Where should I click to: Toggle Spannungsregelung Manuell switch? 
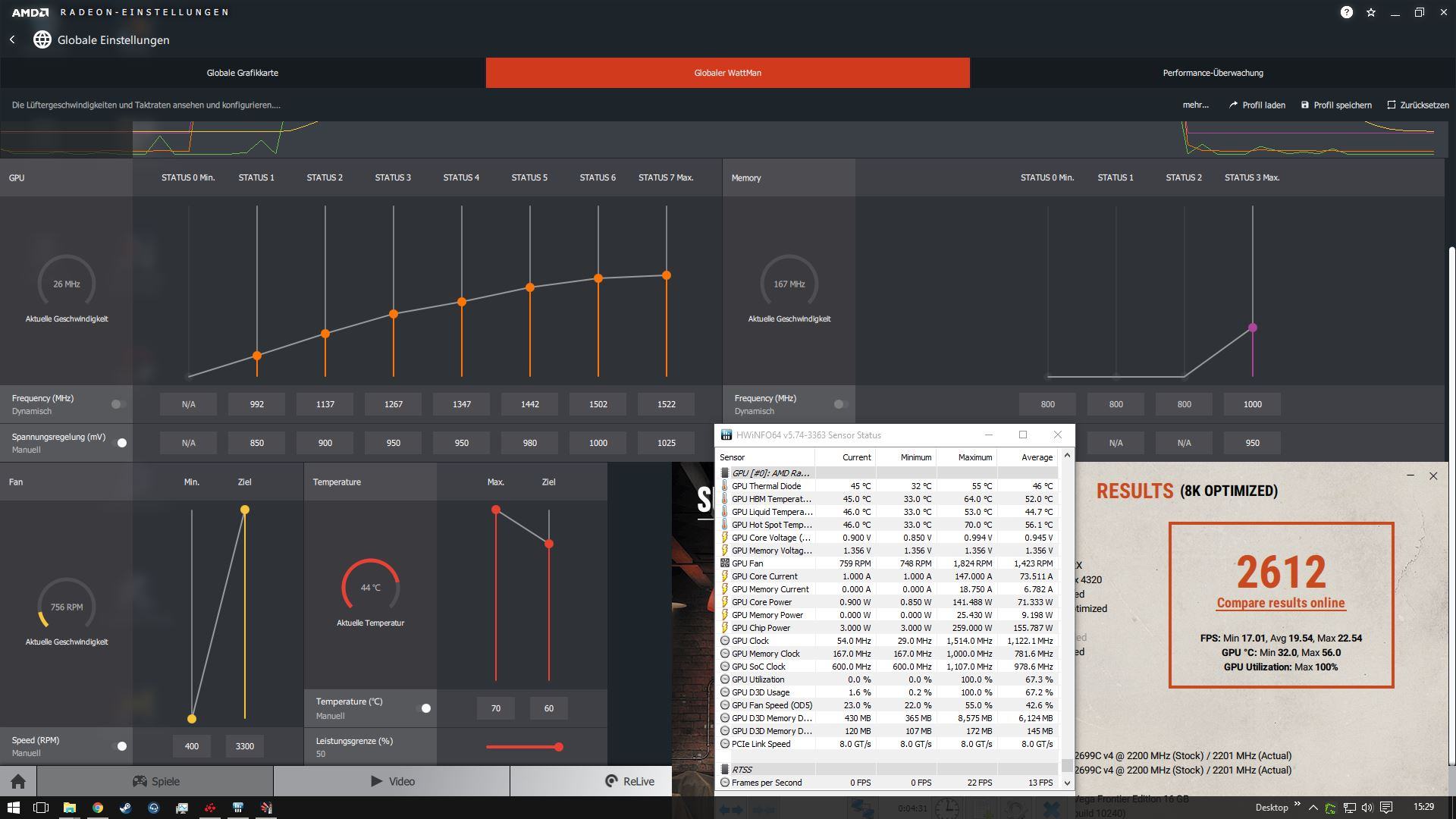pos(120,443)
